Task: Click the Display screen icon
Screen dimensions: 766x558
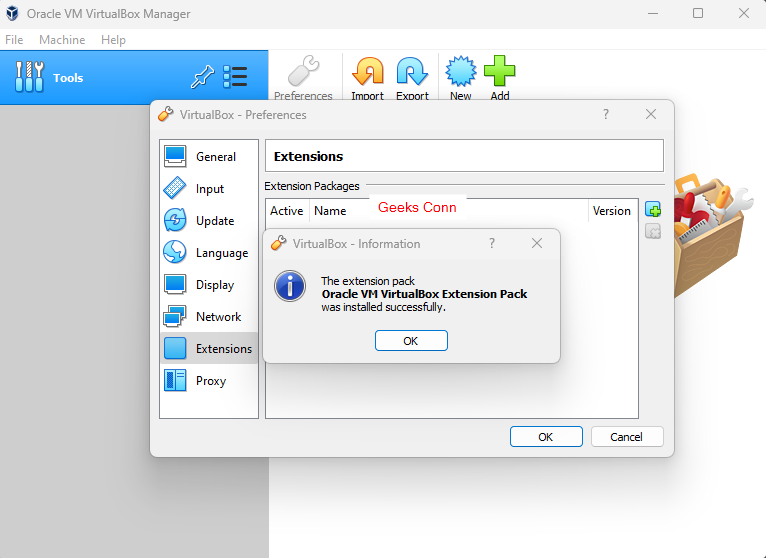Action: (175, 284)
